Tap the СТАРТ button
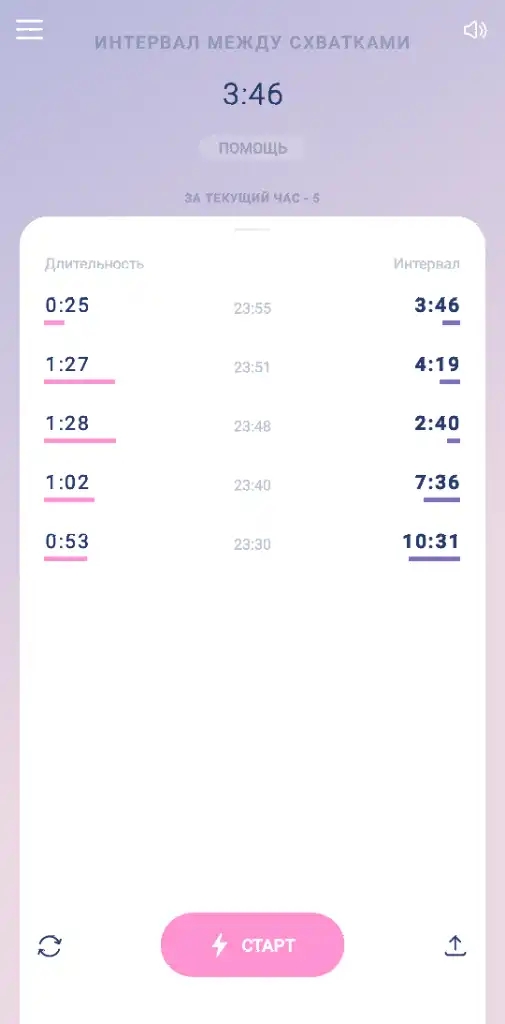This screenshot has width=505, height=1024. 252,945
